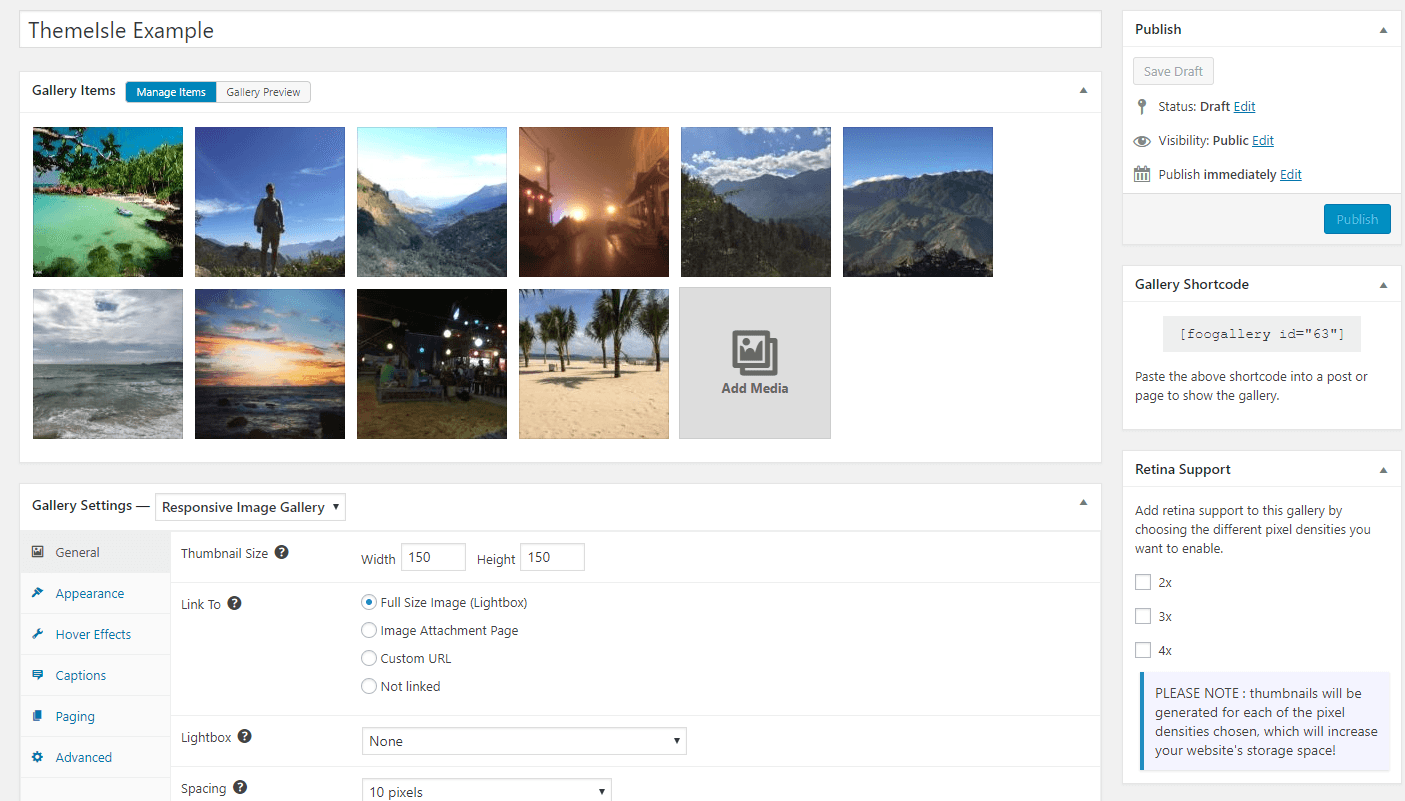The width and height of the screenshot is (1405, 801).
Task: Open the General settings tab
Action: [95, 552]
